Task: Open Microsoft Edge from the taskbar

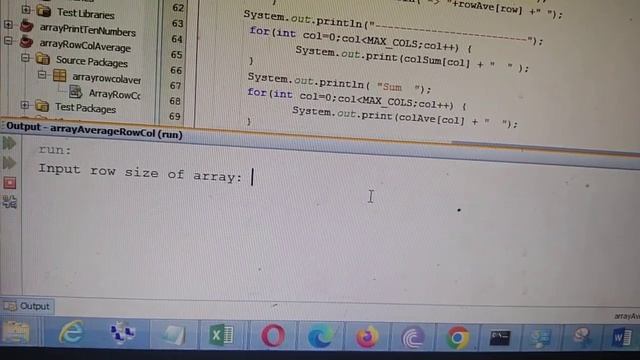Action: pos(320,337)
